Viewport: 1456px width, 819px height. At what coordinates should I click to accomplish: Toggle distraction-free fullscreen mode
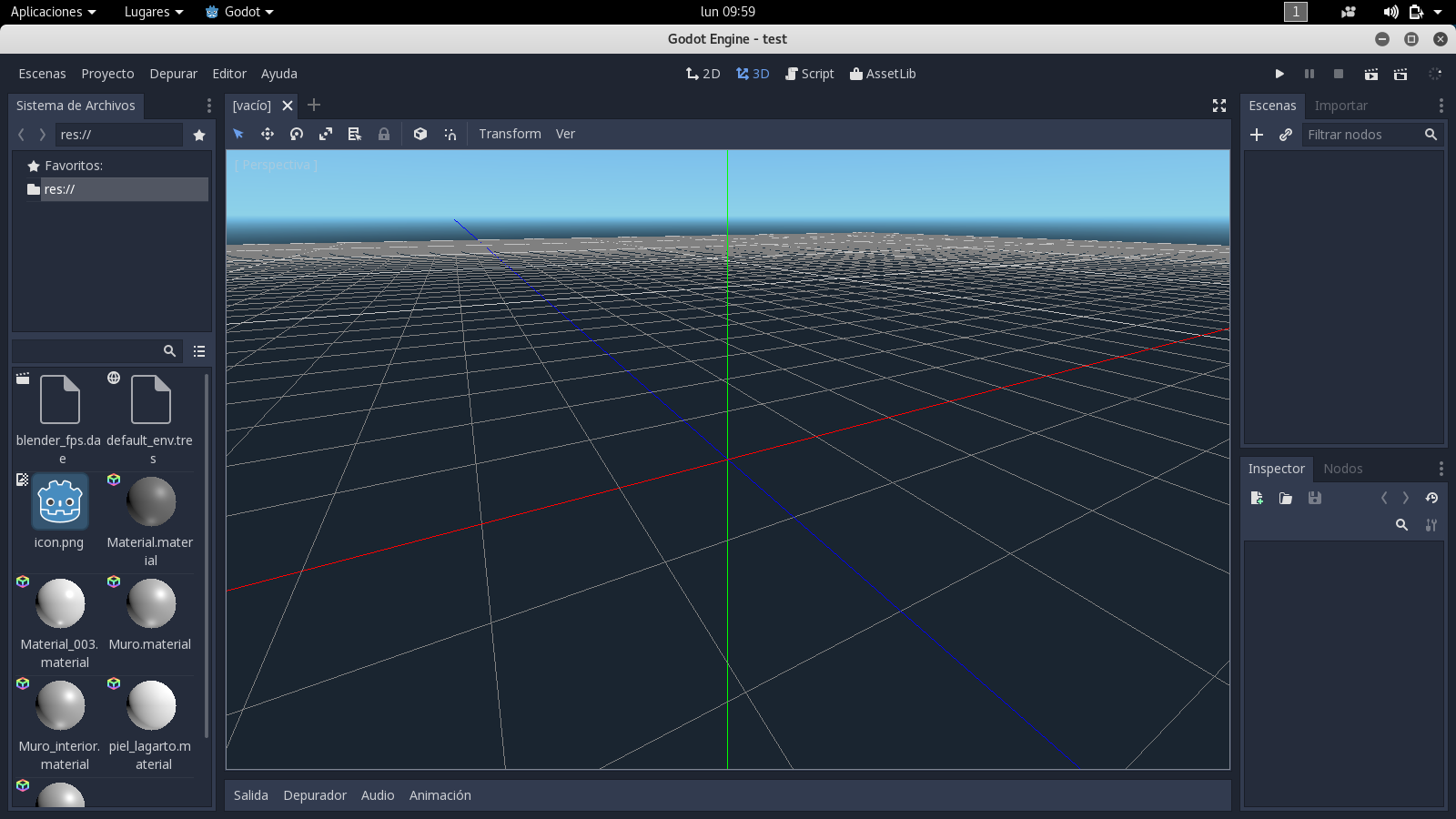pos(1219,106)
